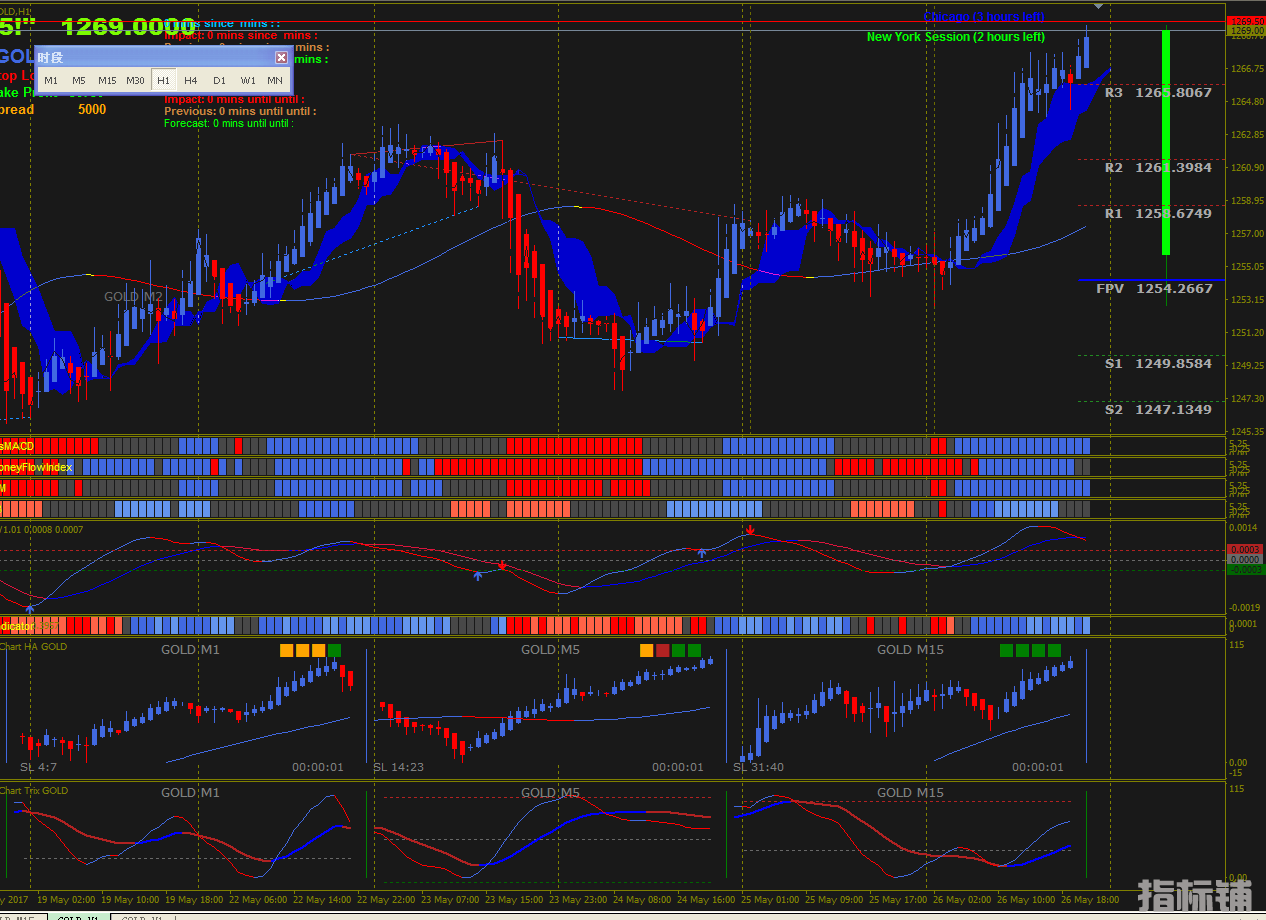Select the M5 timeframe button
The image size is (1266, 920).
[78, 81]
